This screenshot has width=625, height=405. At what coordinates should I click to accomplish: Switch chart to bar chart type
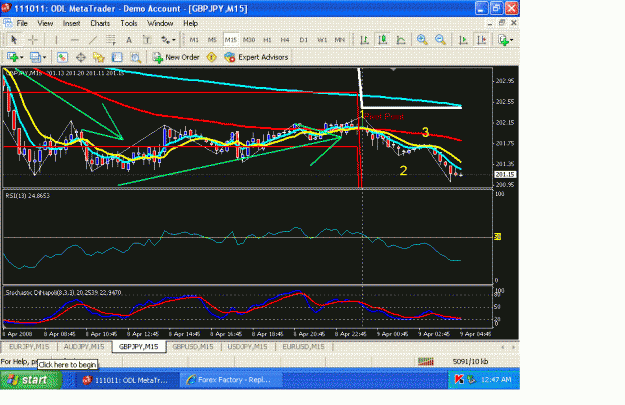[x=364, y=39]
